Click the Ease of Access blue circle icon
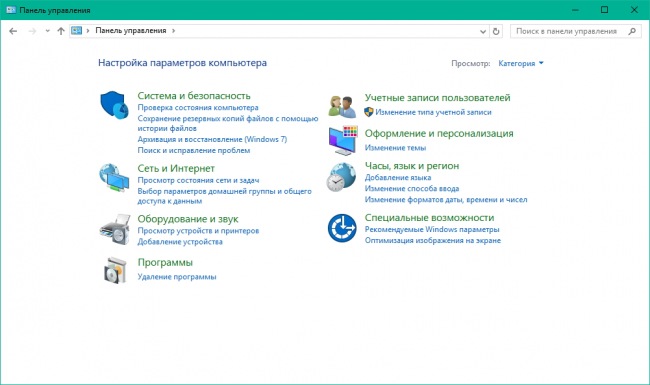The height and width of the screenshot is (385, 650). tap(342, 228)
